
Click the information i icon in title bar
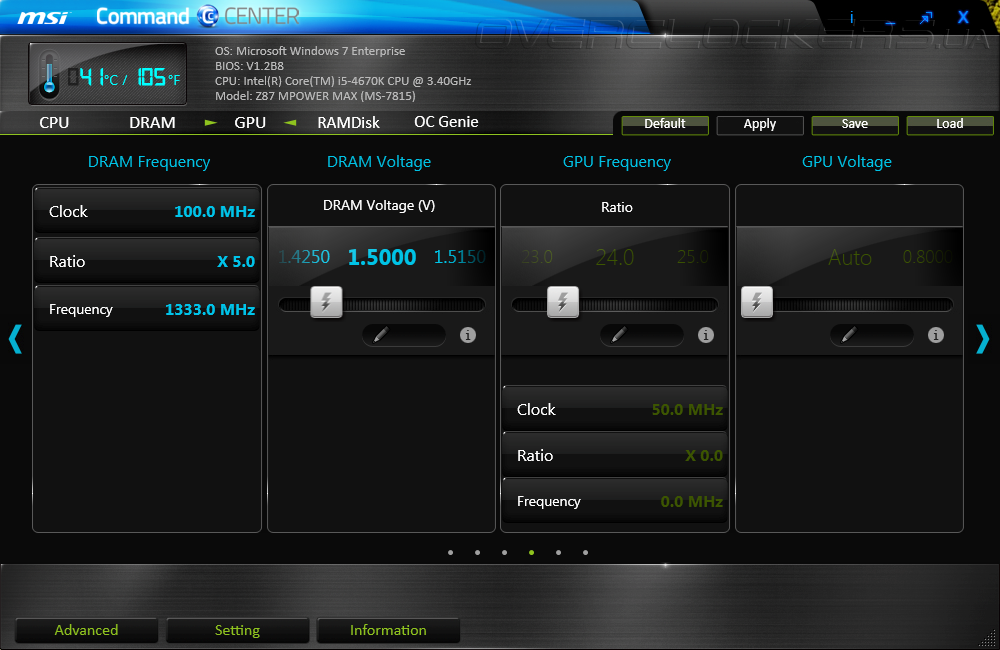pos(852,17)
